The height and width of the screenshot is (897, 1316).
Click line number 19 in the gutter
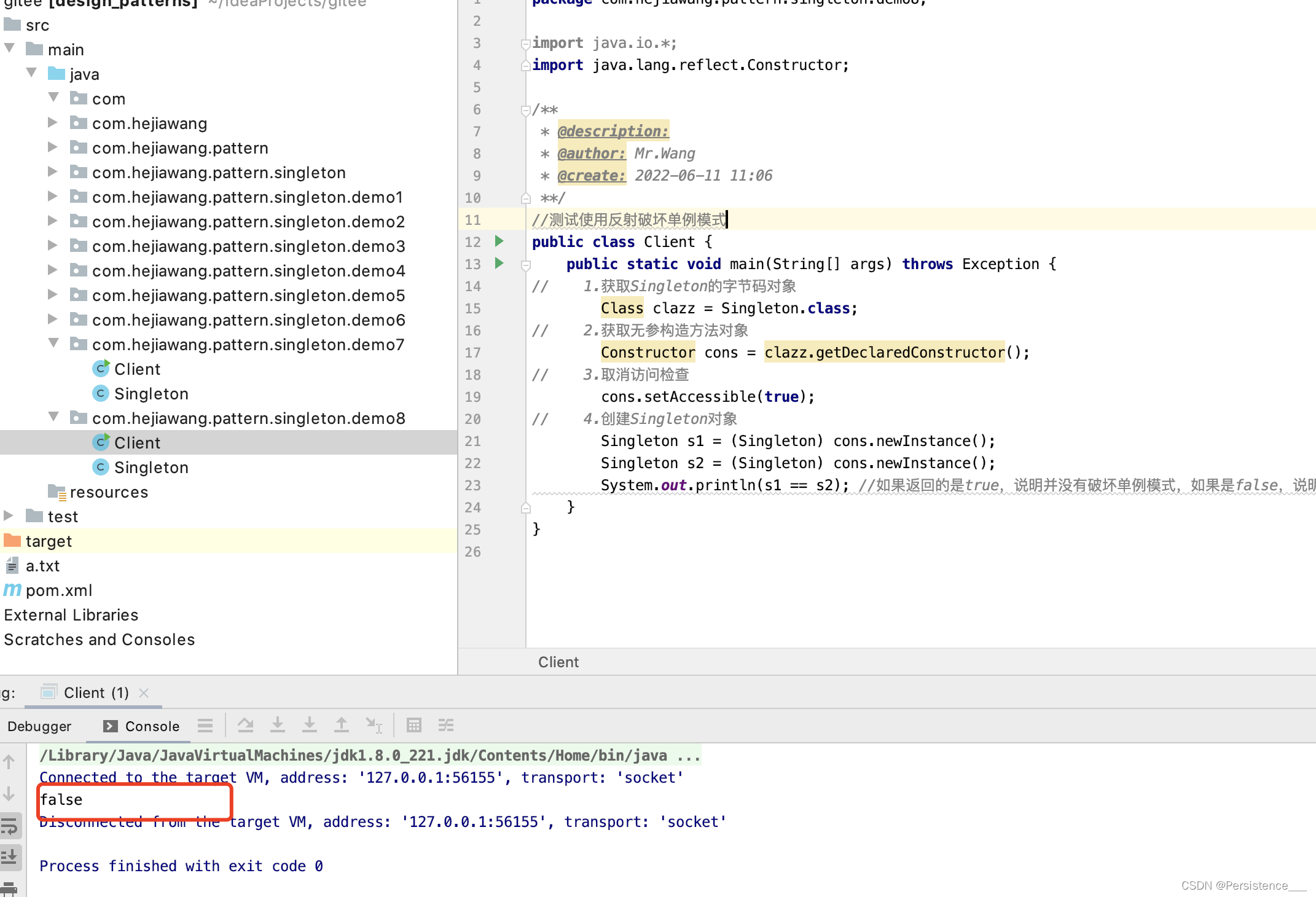tap(472, 396)
